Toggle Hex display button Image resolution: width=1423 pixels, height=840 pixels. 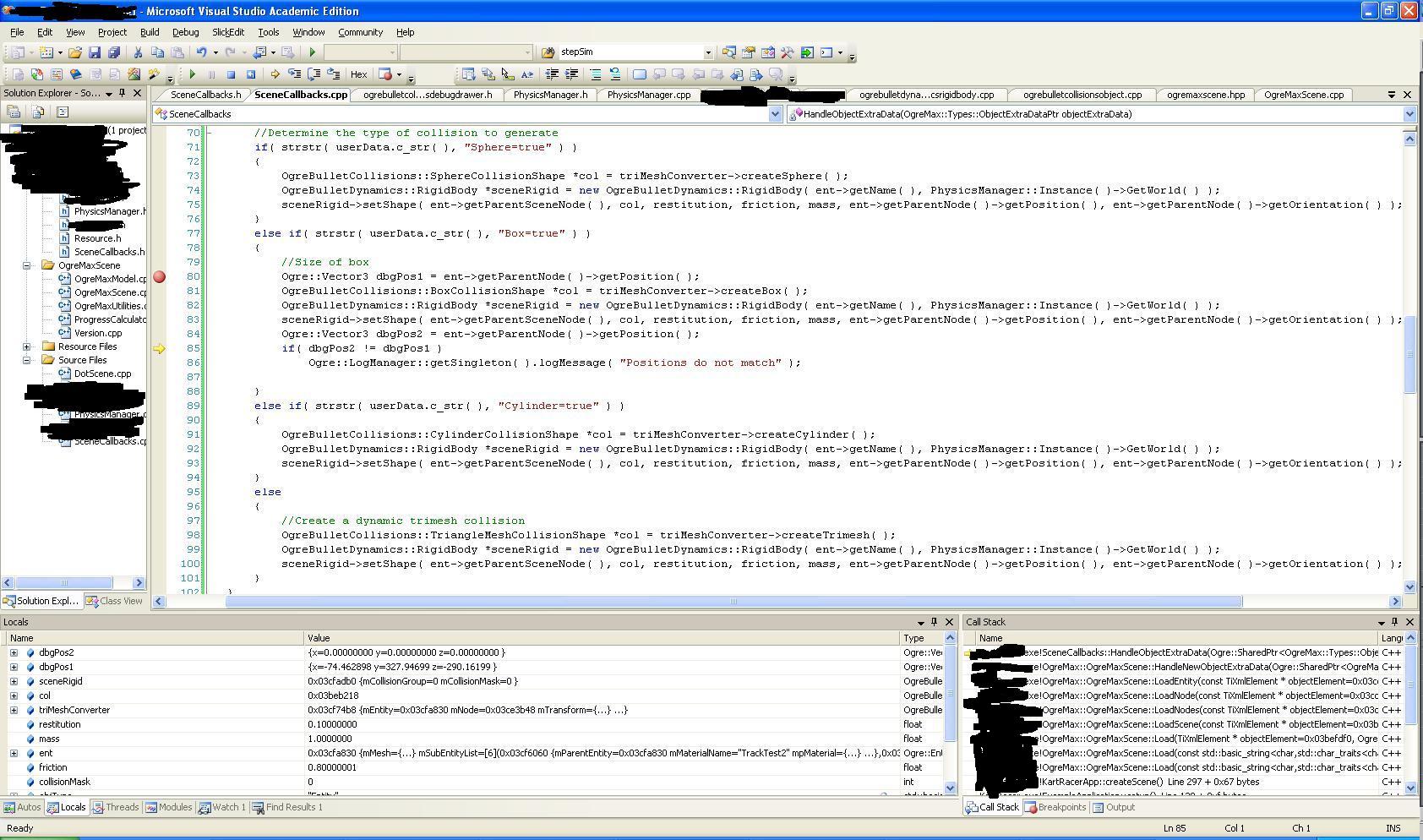[358, 74]
